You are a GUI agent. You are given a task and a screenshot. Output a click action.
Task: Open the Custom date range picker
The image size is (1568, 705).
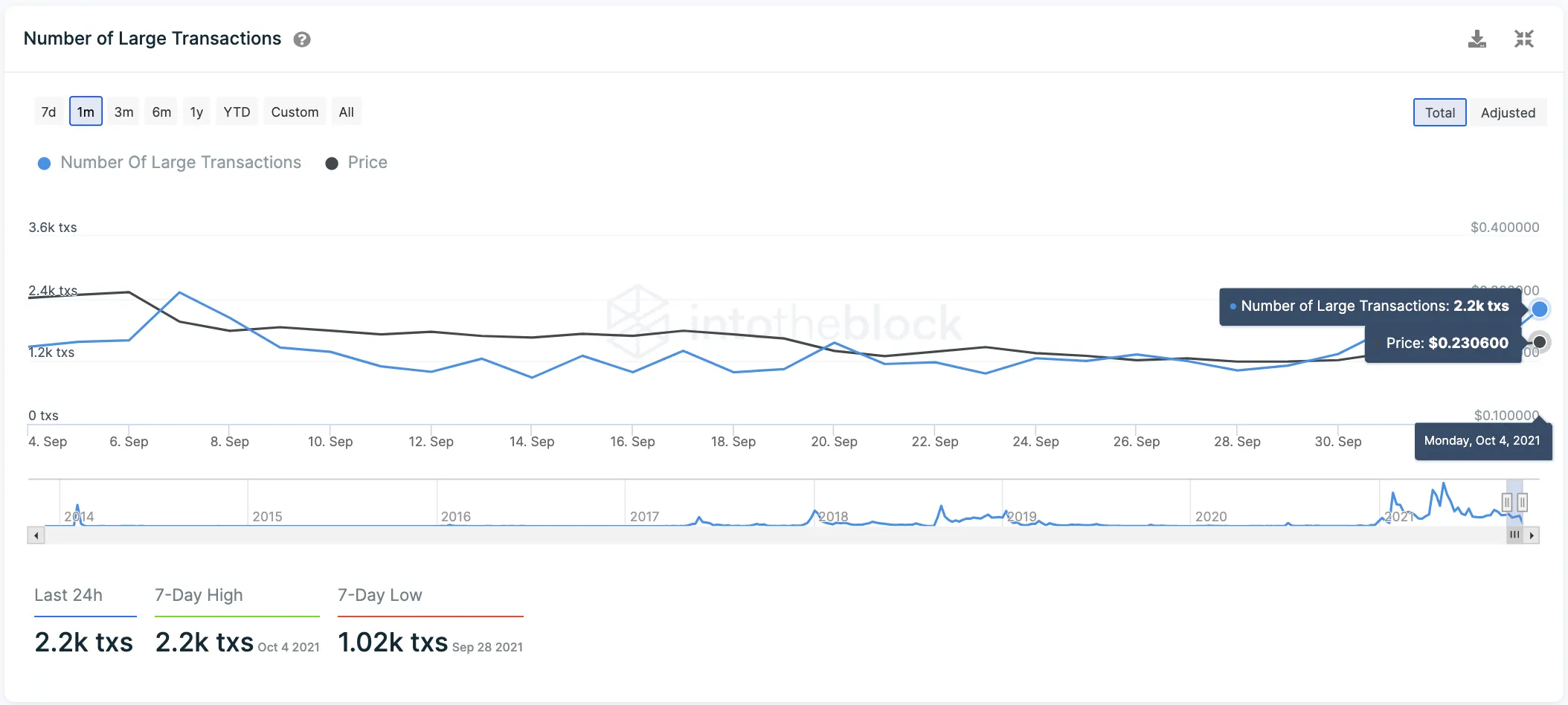(x=295, y=112)
